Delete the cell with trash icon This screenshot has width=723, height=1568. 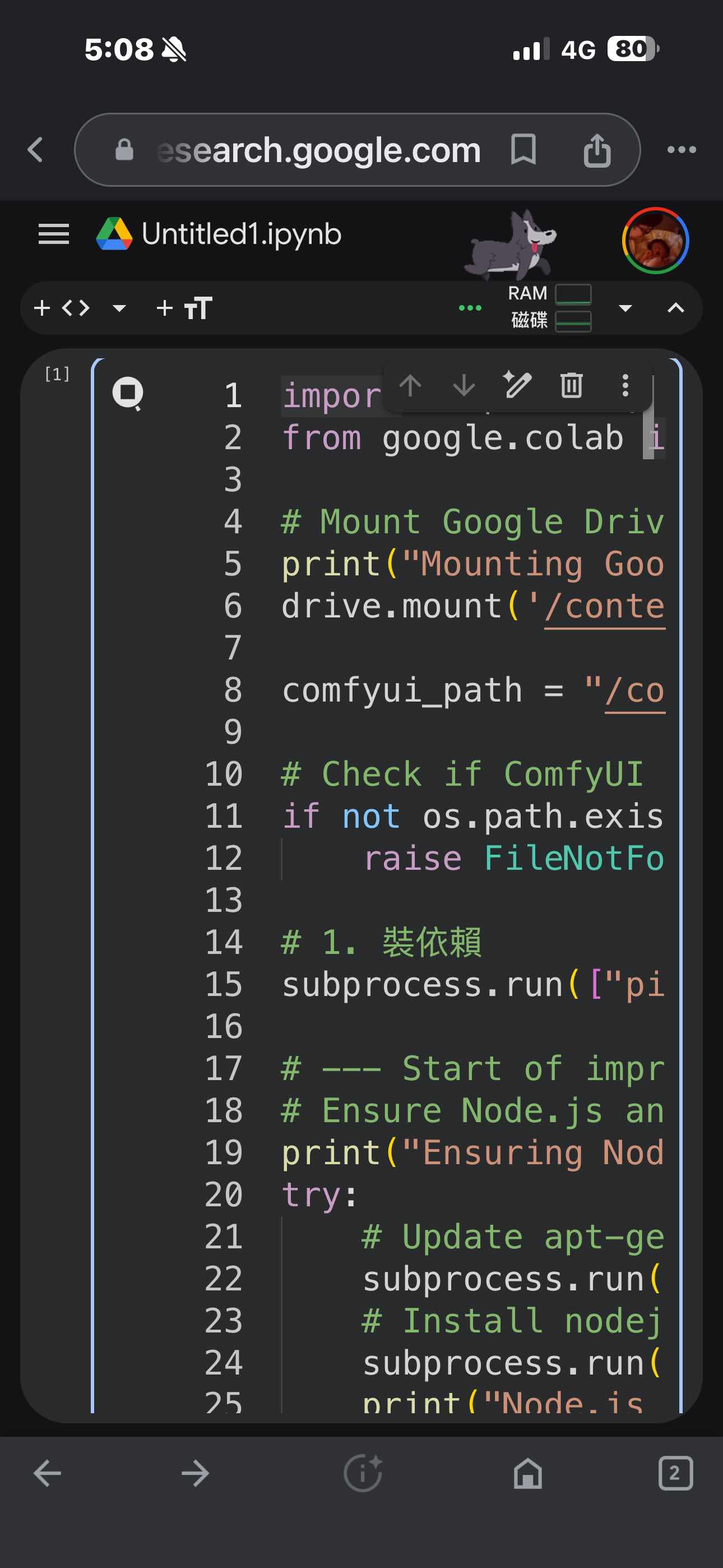pyautogui.click(x=572, y=385)
